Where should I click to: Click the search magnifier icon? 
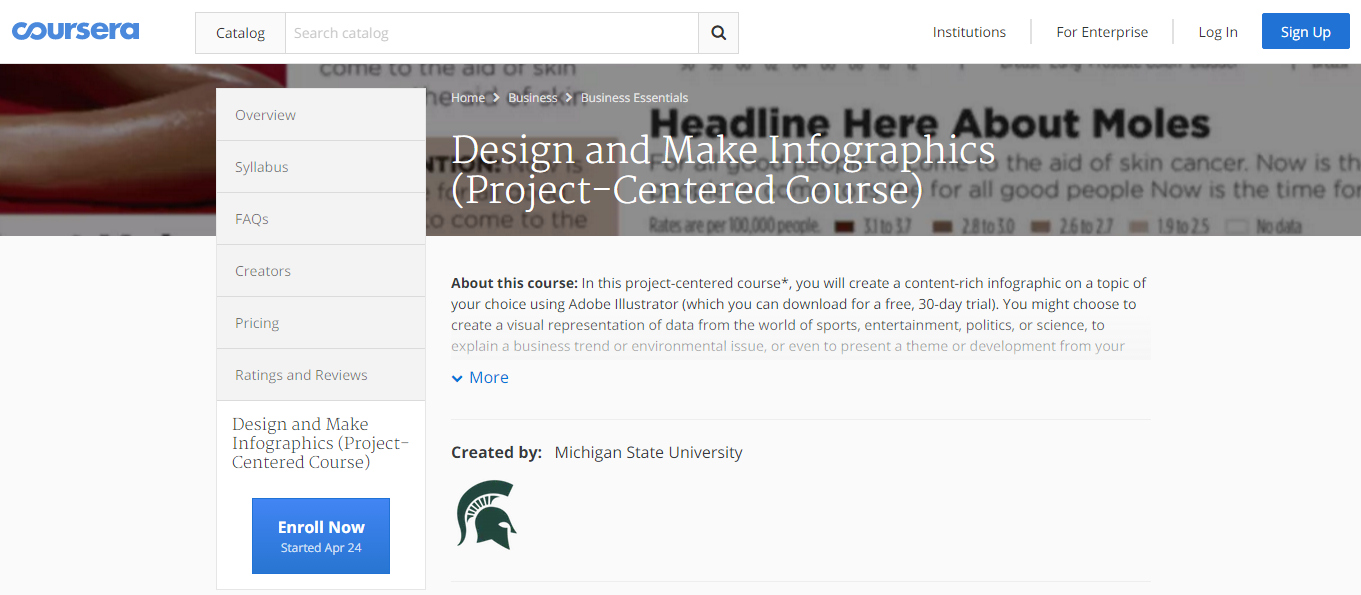click(718, 33)
